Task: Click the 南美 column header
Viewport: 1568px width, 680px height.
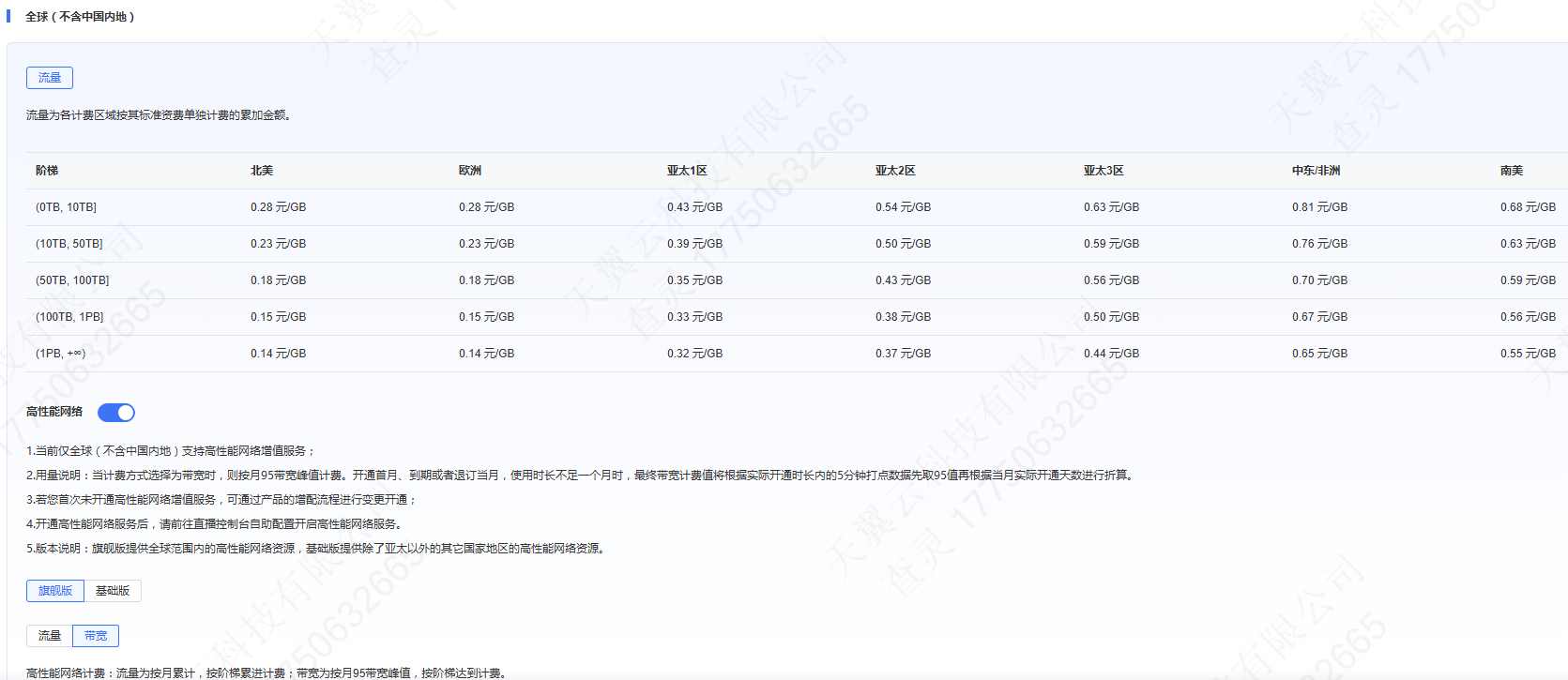Action: click(1511, 171)
